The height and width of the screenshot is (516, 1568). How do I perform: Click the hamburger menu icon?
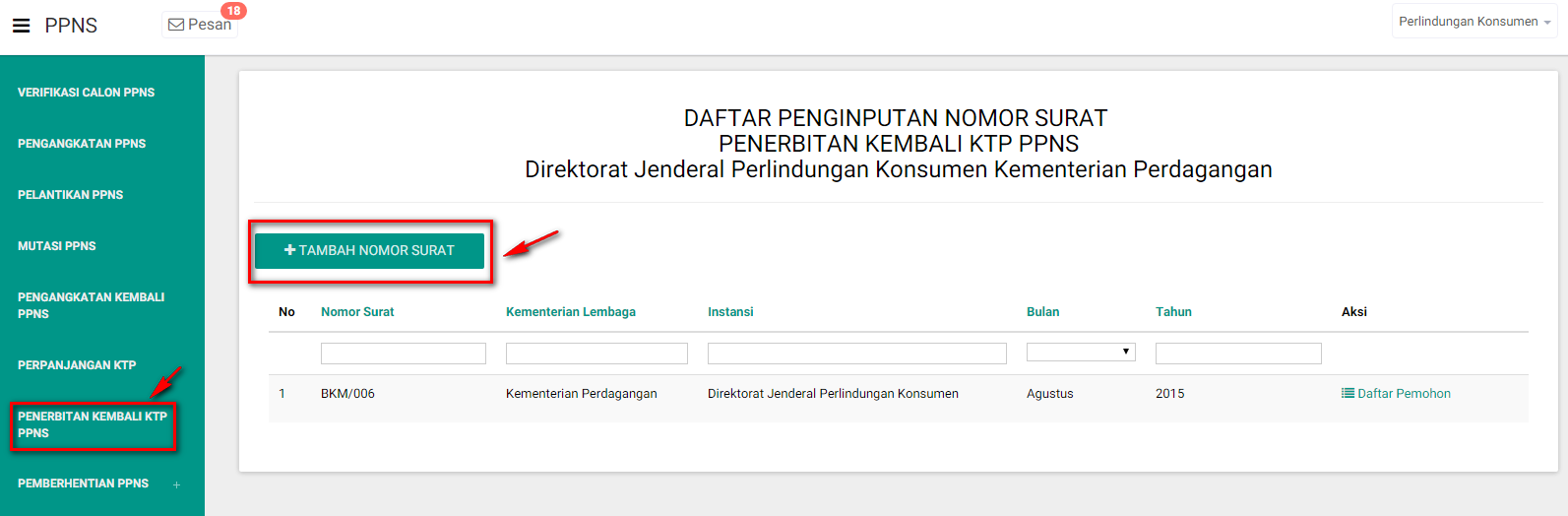point(21,26)
